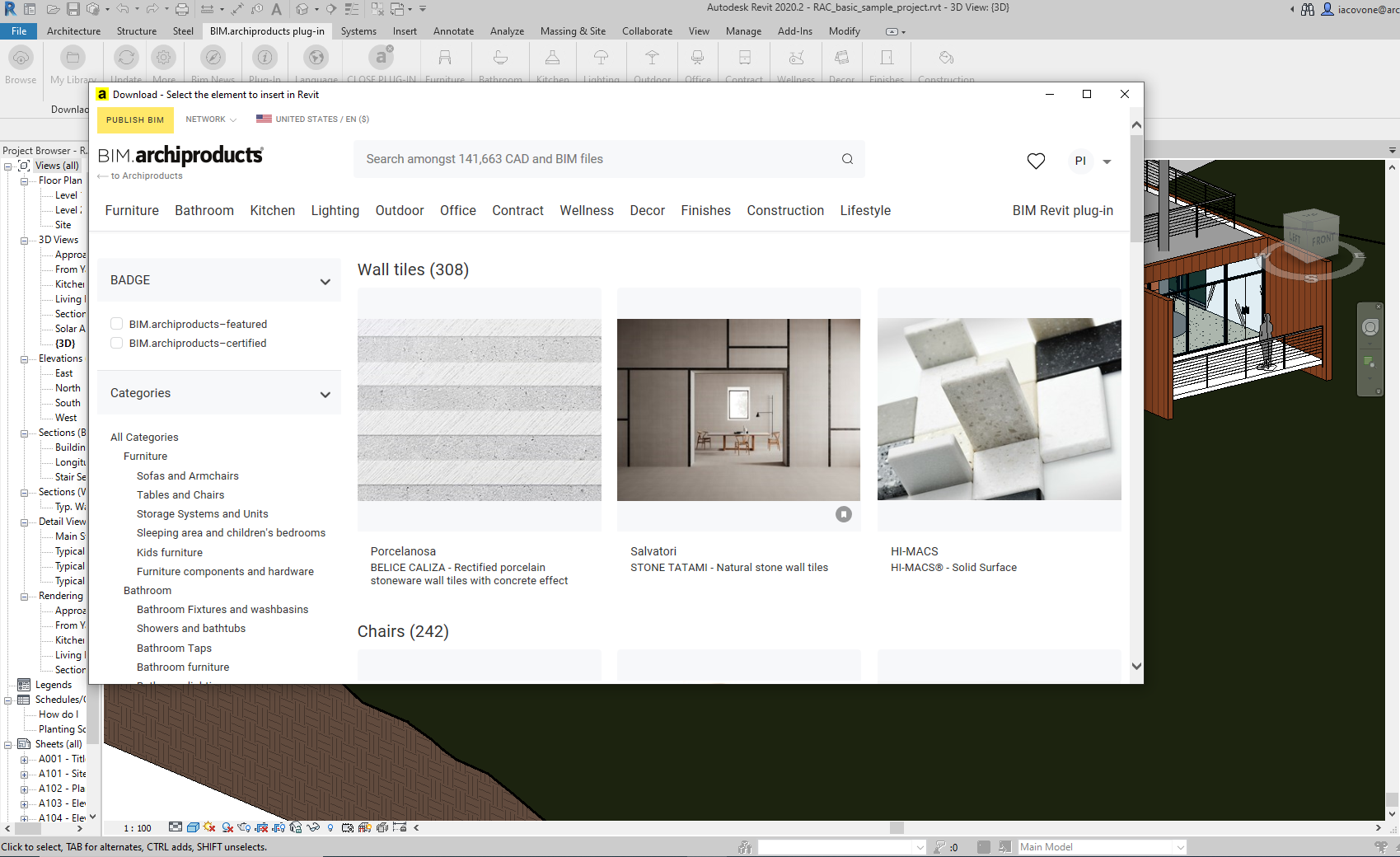Switch to the Architecture ribbon tab
This screenshot has height=857, width=1400.
73,30
